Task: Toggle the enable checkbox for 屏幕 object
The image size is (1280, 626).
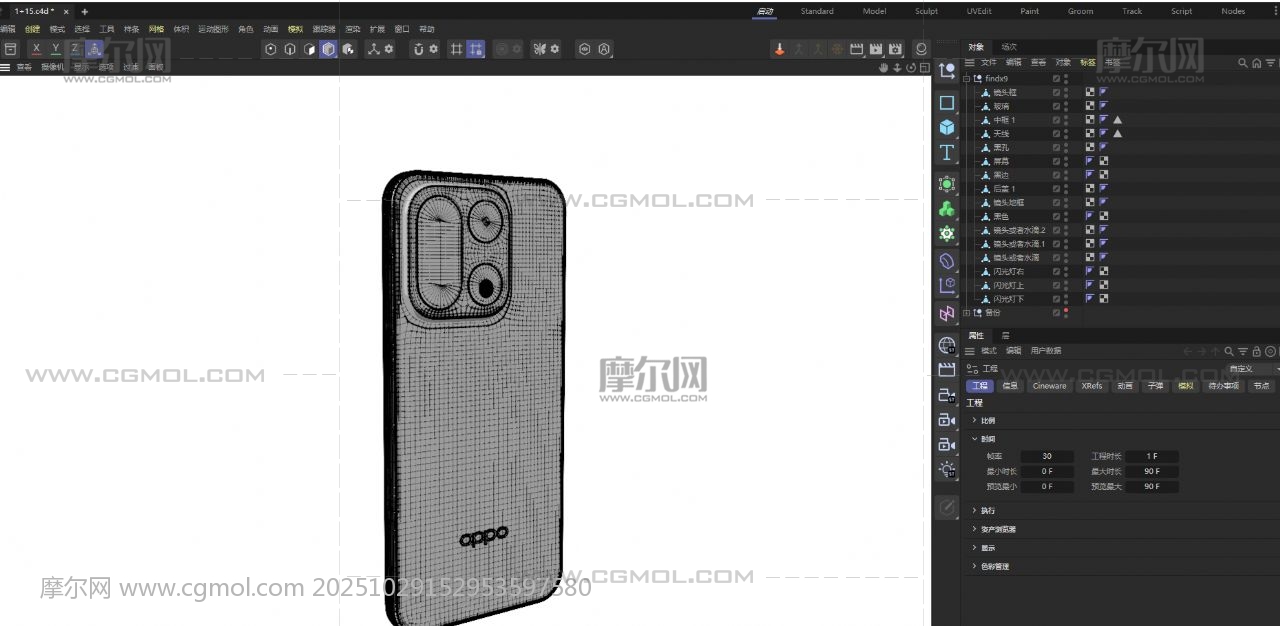Action: [x=1056, y=161]
